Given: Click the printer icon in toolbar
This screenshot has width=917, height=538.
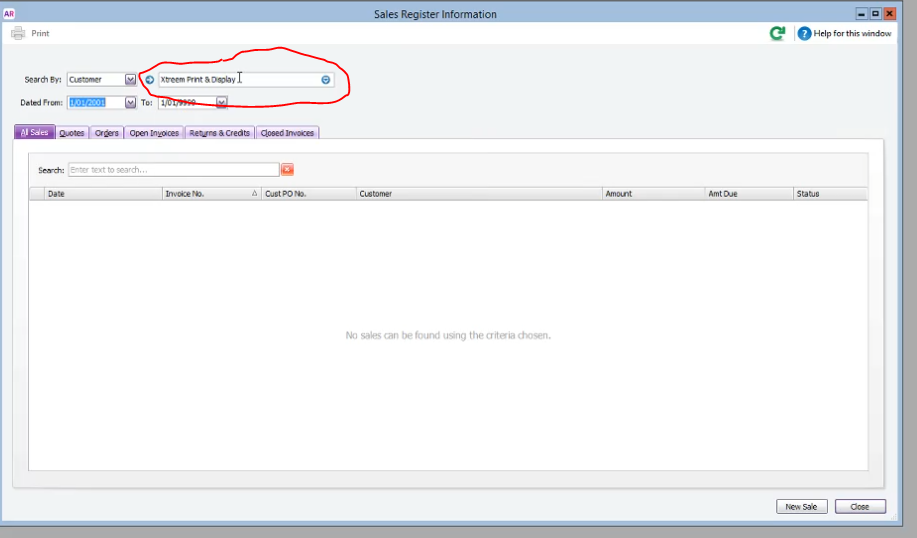Looking at the screenshot, I should [18, 33].
